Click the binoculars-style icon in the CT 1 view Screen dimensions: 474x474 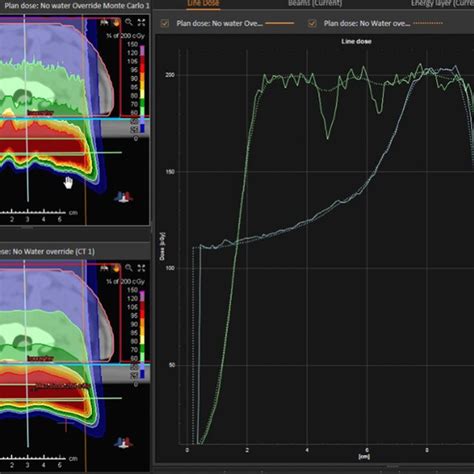(104, 268)
